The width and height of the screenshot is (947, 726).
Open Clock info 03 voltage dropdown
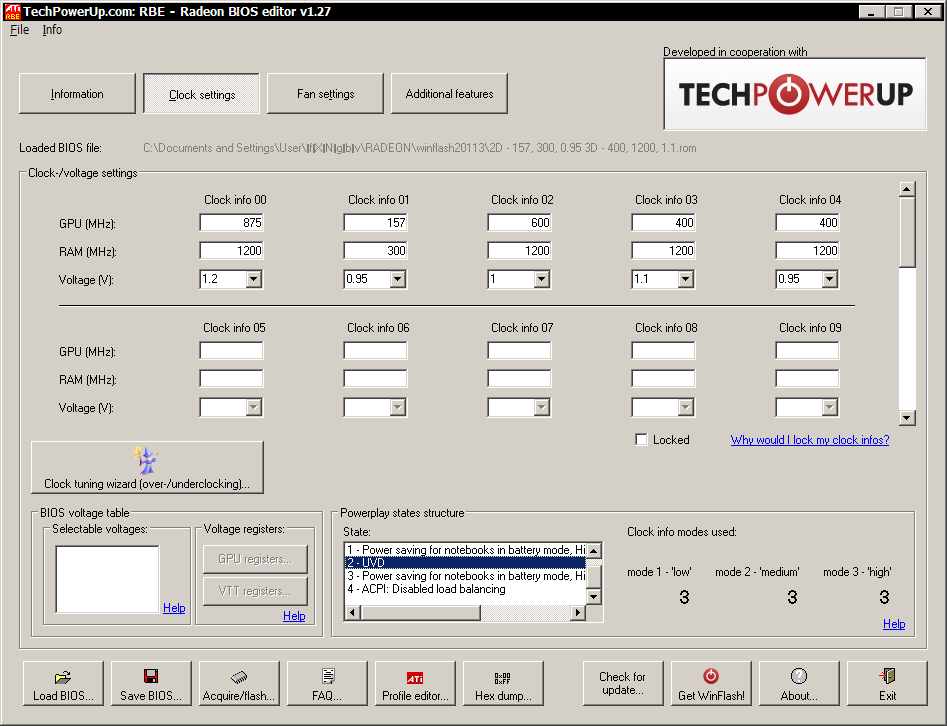(x=685, y=280)
